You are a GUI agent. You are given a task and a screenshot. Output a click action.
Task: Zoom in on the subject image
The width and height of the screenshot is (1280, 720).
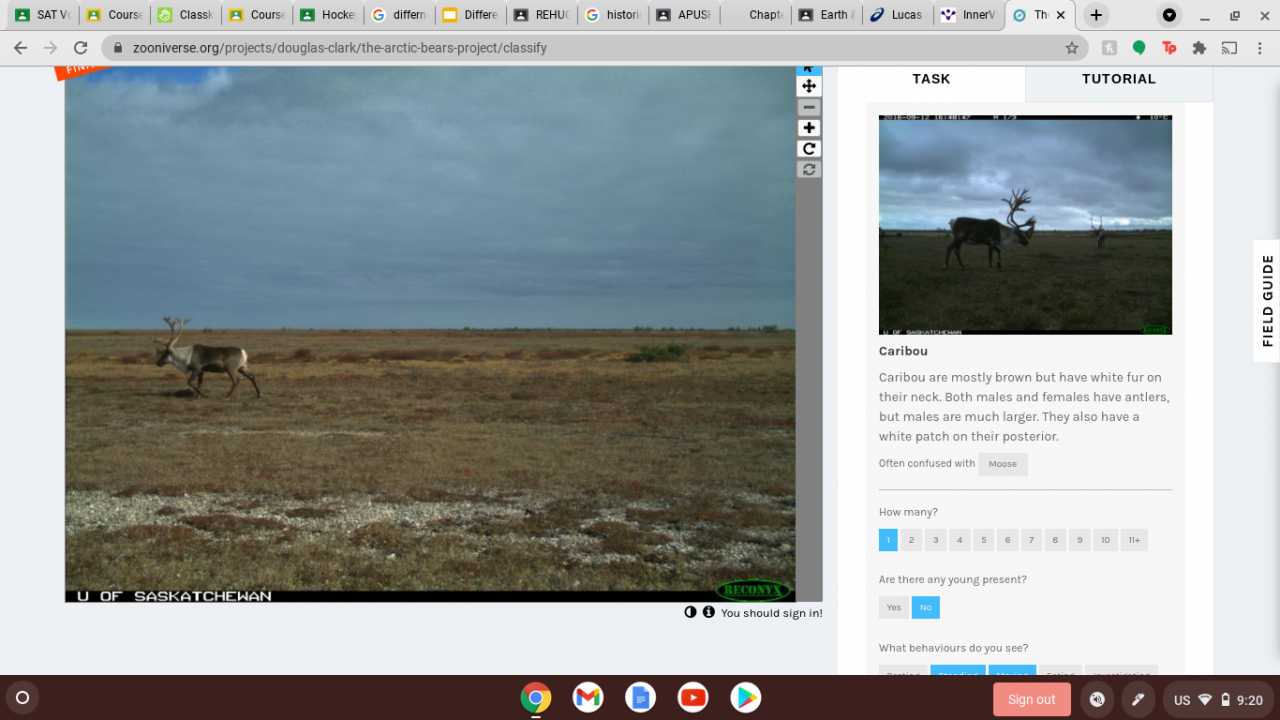click(809, 128)
